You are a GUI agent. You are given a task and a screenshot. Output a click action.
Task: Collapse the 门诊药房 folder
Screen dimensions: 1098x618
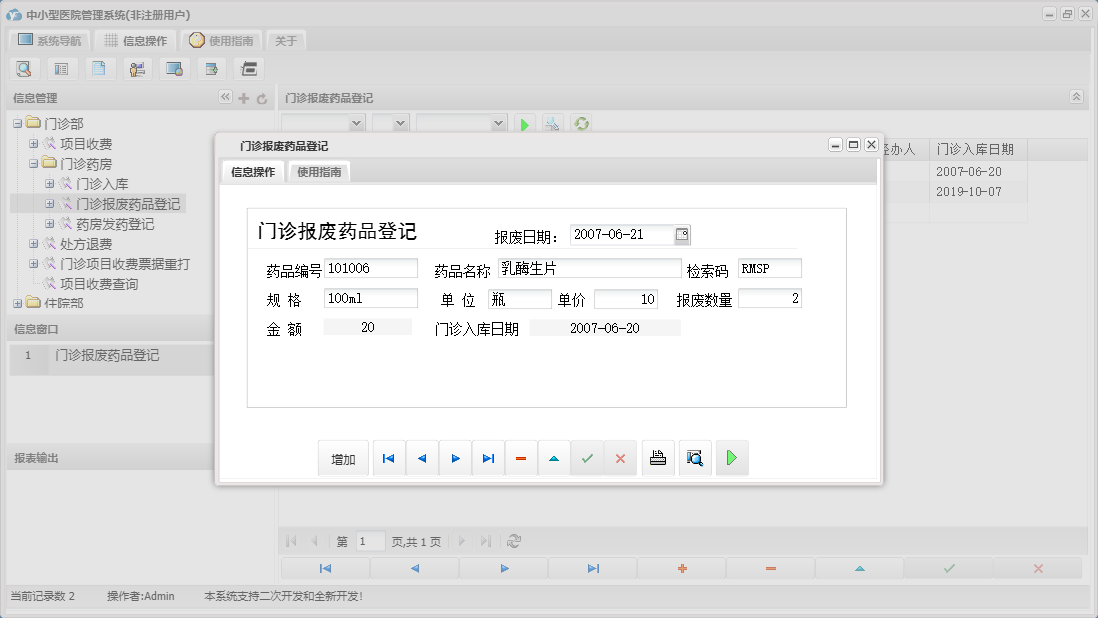pos(33,163)
